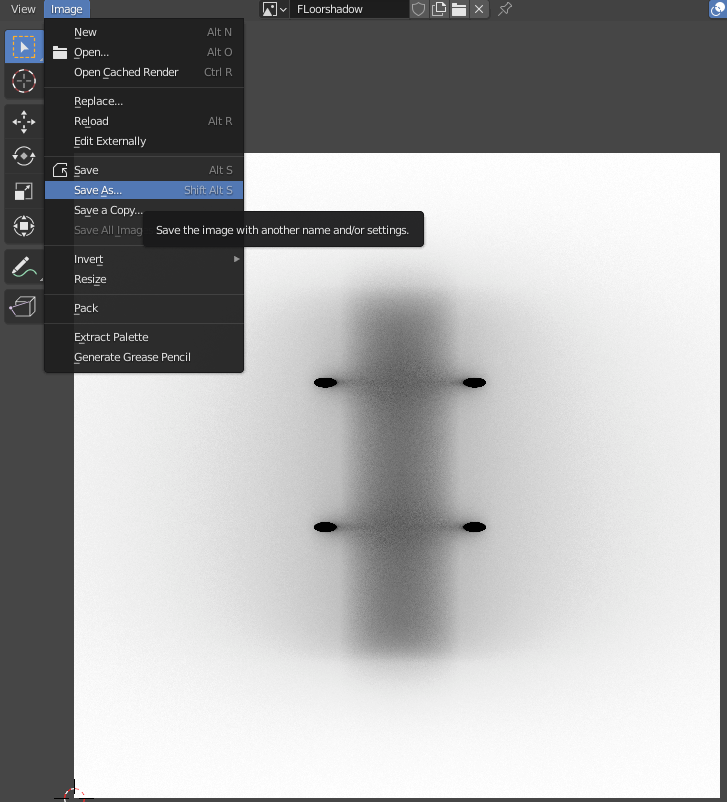Click the FLoorshadow image name field
Image resolution: width=727 pixels, height=802 pixels.
(x=348, y=9)
